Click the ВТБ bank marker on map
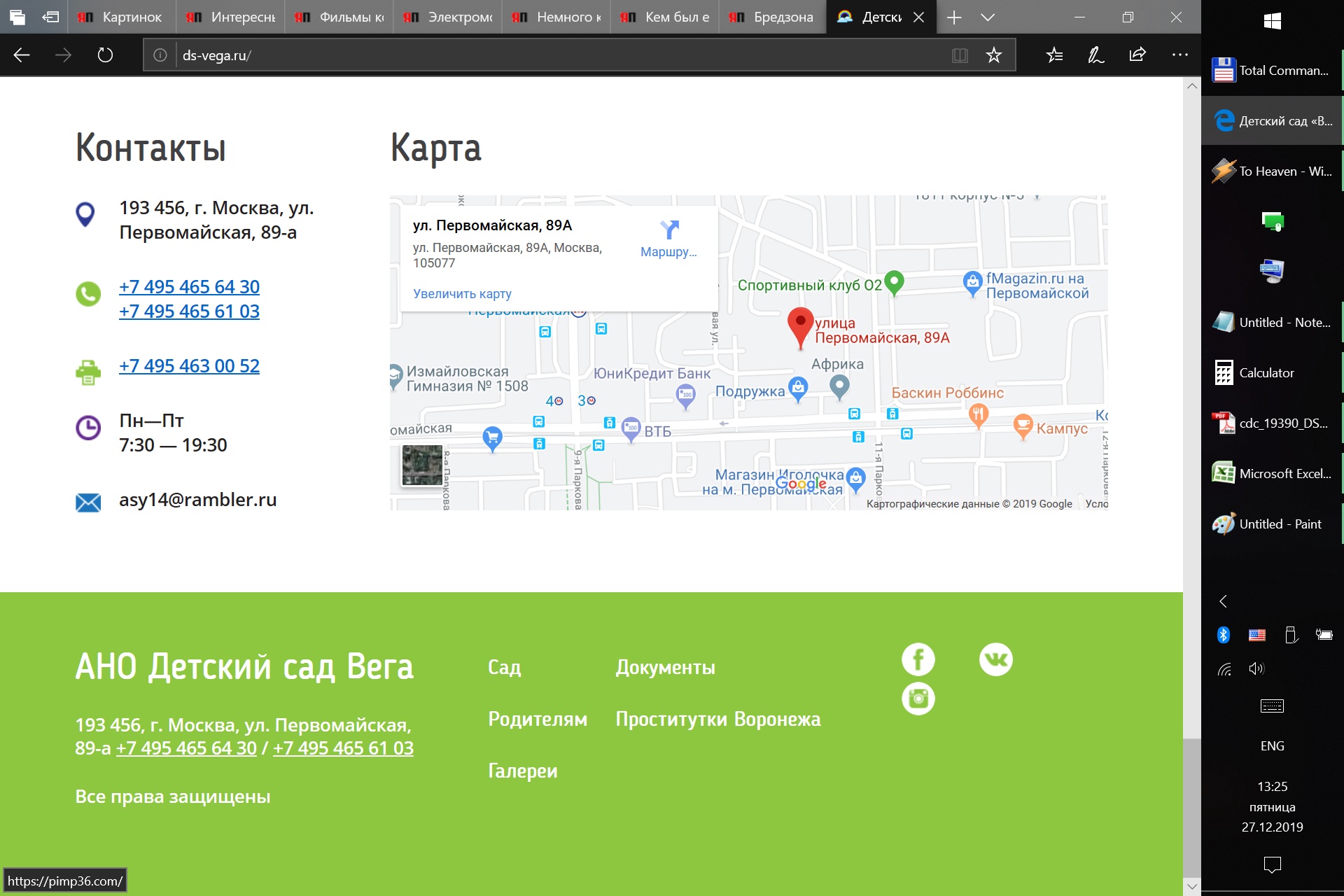This screenshot has width=1344, height=896. [x=631, y=430]
